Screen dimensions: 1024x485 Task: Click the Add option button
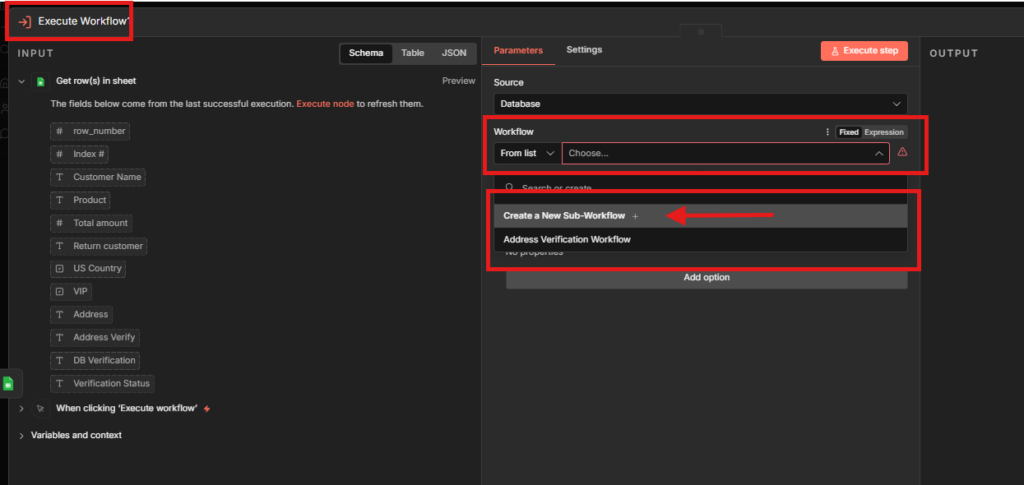click(706, 277)
